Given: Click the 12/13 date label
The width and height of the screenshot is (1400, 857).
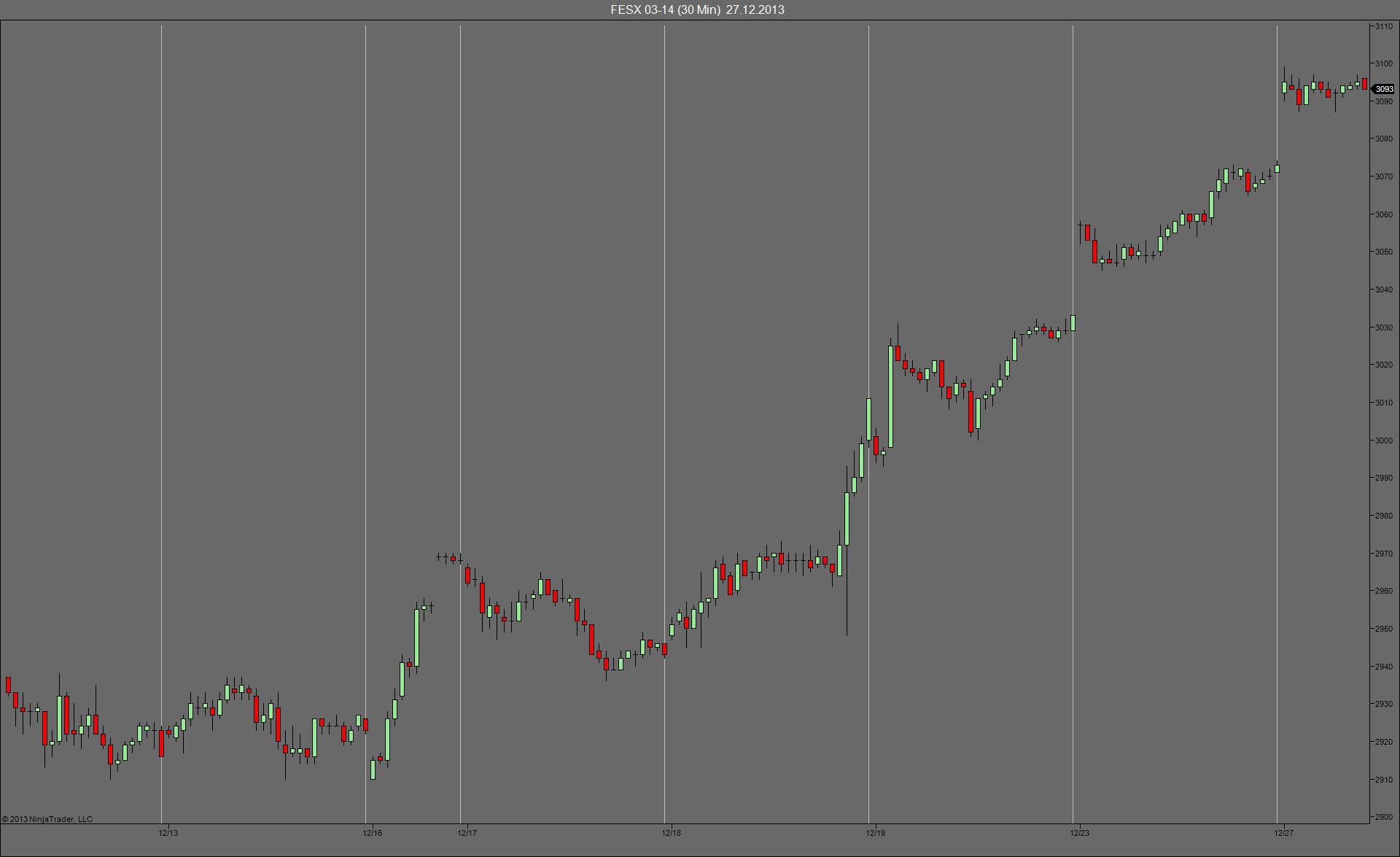Looking at the screenshot, I should click(x=168, y=832).
